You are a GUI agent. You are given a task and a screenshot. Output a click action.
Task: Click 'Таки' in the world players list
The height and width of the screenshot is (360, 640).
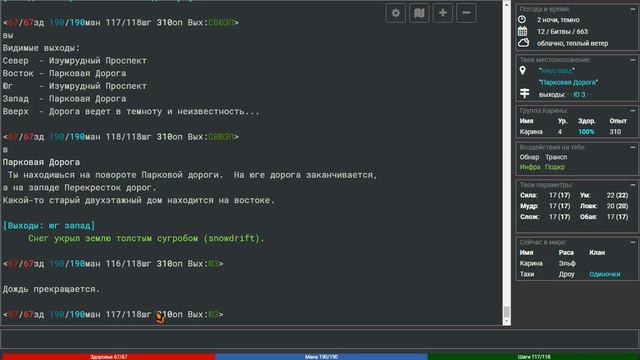[x=527, y=274]
